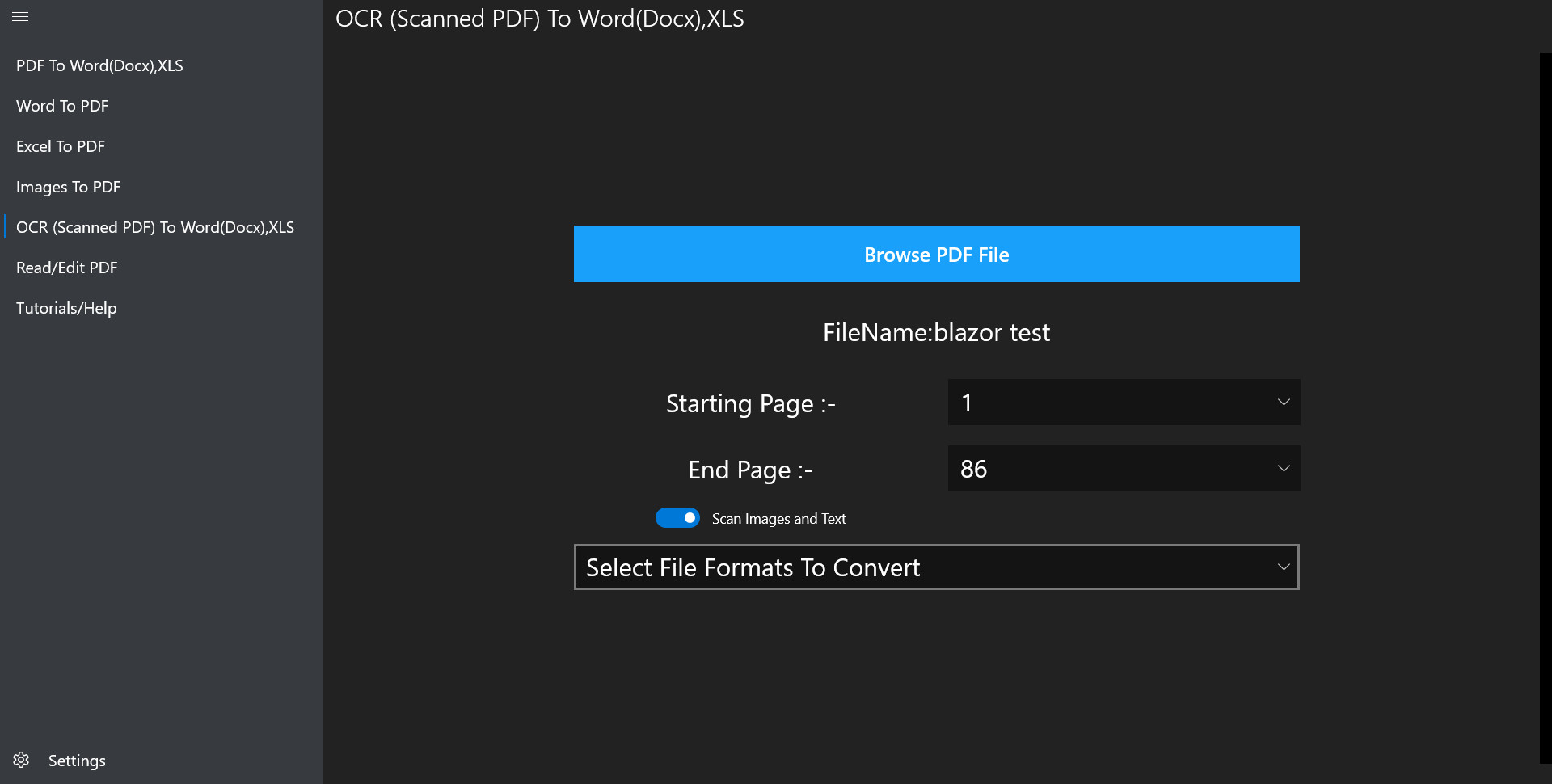Select the Read/Edit PDF option

67,268
